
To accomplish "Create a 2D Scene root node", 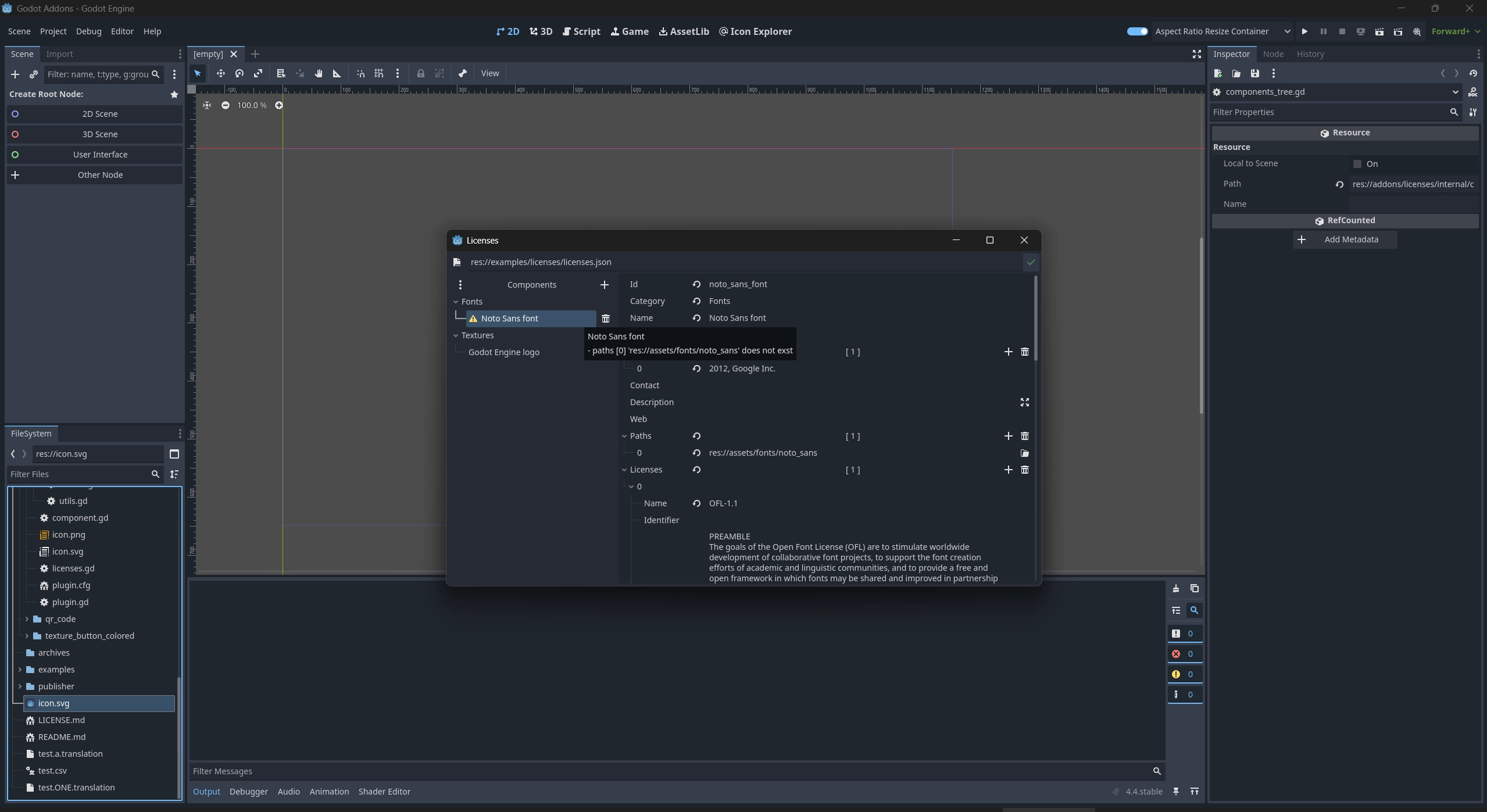I will pyautogui.click(x=94, y=114).
